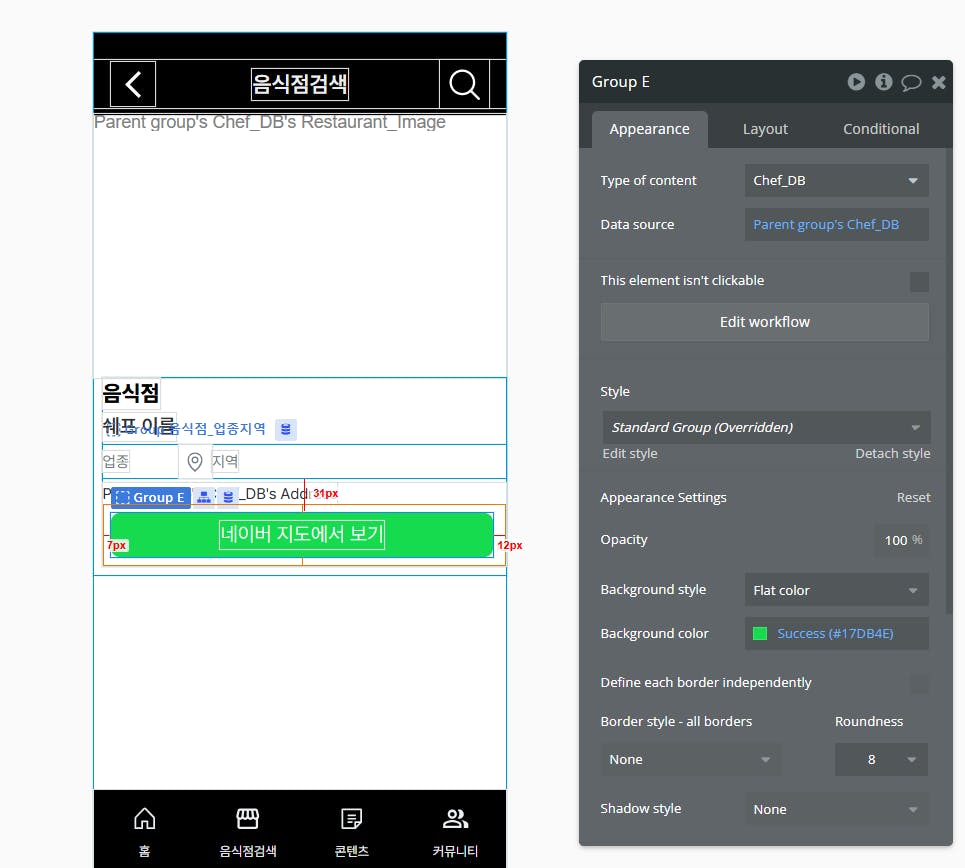The height and width of the screenshot is (868, 965).
Task: Select the 업종 text element
Action: (x=116, y=461)
